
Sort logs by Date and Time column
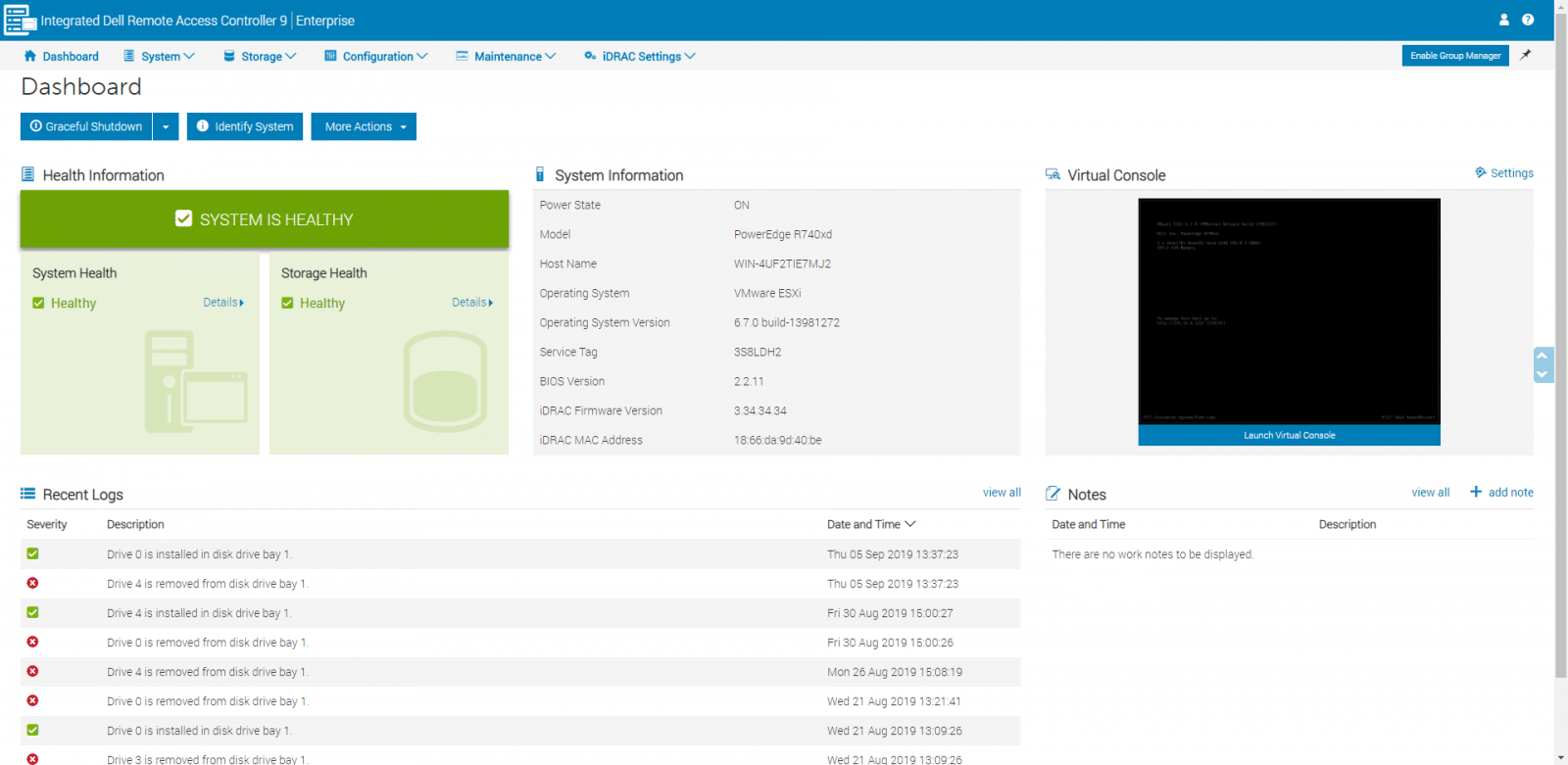pyautogui.click(x=871, y=524)
